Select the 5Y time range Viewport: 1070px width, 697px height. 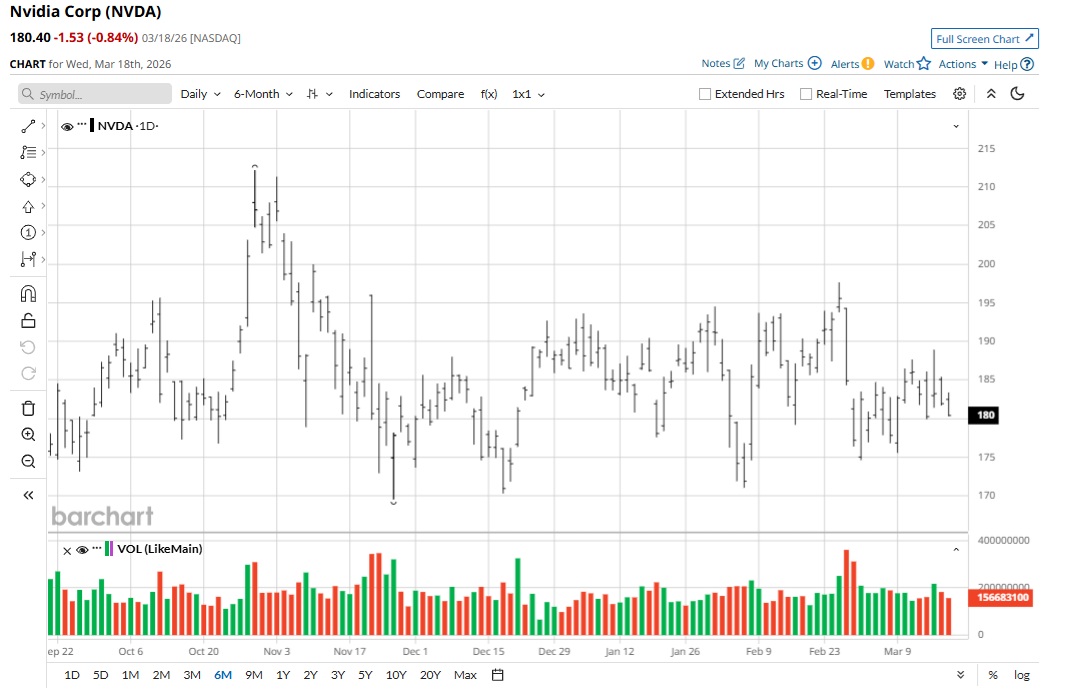(365, 675)
